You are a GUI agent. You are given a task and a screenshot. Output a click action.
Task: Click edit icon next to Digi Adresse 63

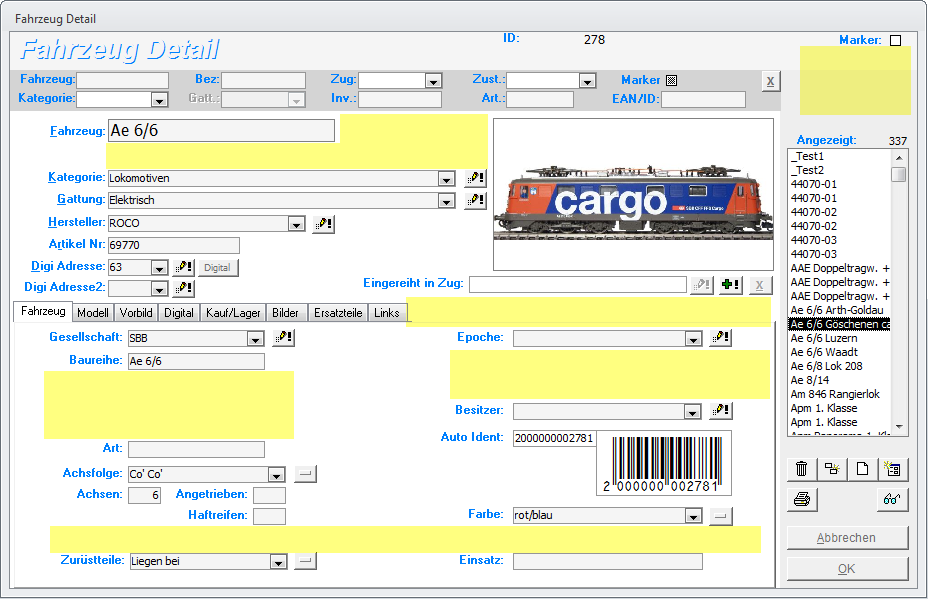183,268
